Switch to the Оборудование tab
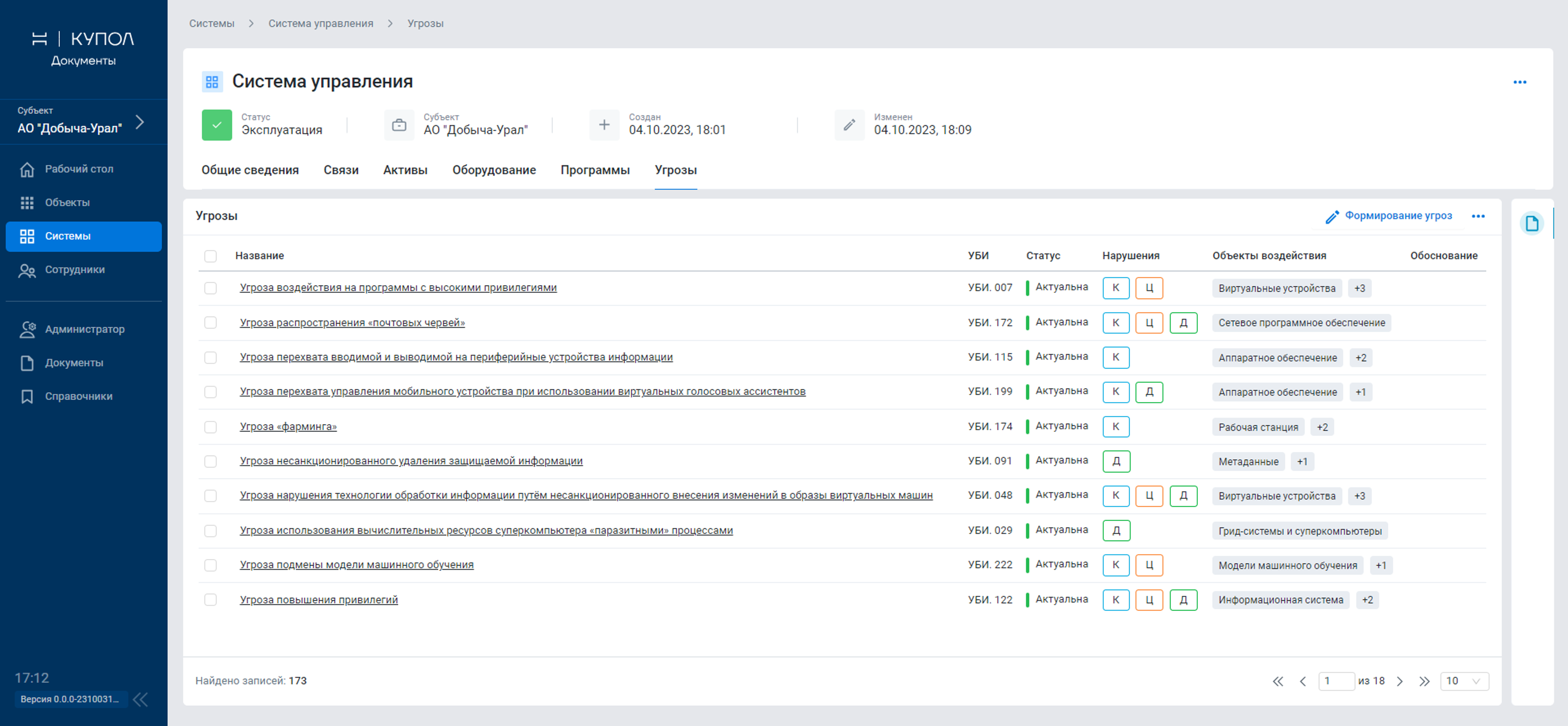The height and width of the screenshot is (726, 1568). click(x=494, y=170)
